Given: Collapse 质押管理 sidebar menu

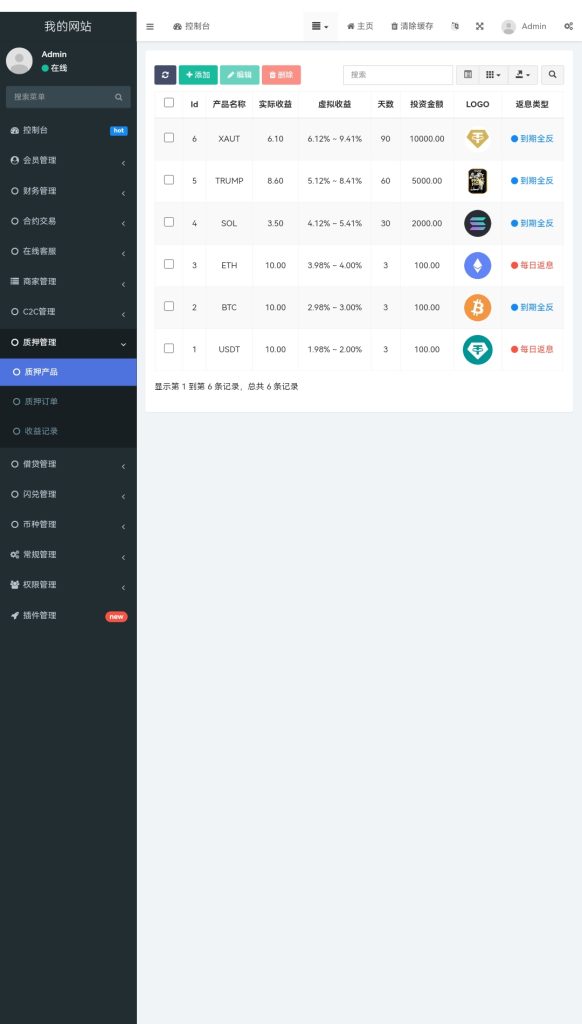Looking at the screenshot, I should 69,343.
